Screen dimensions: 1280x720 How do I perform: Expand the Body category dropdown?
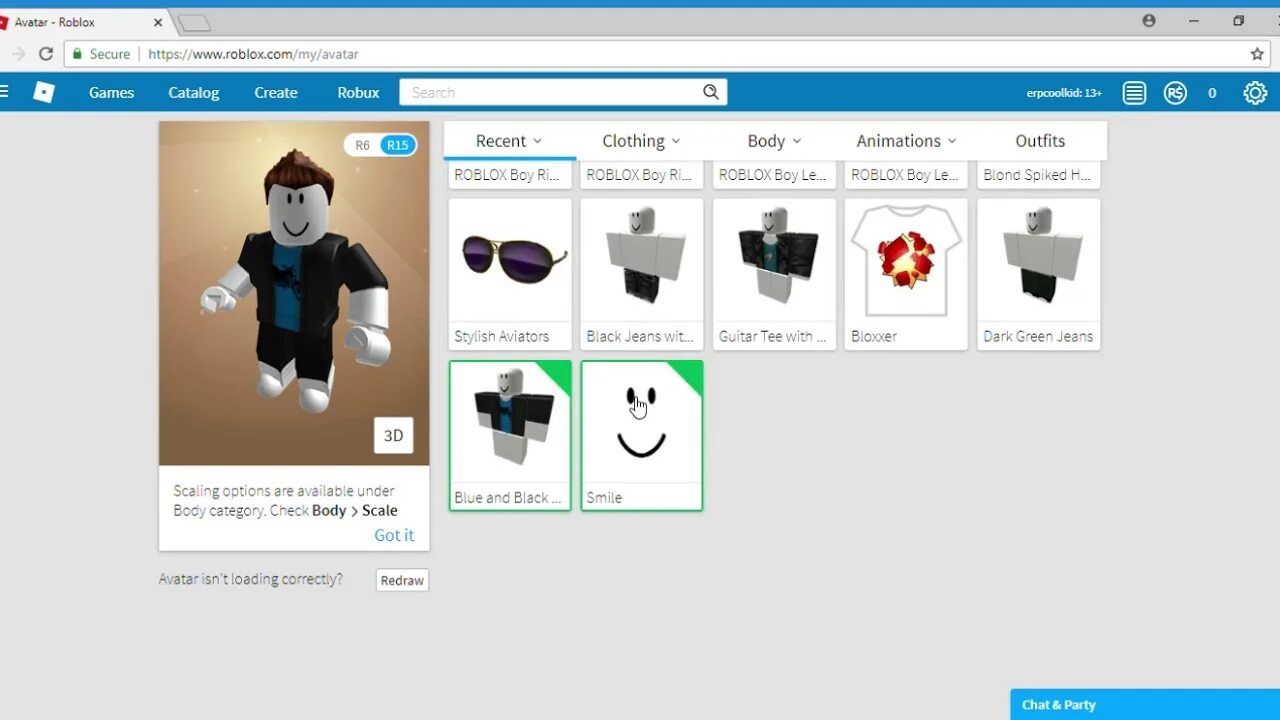(774, 141)
